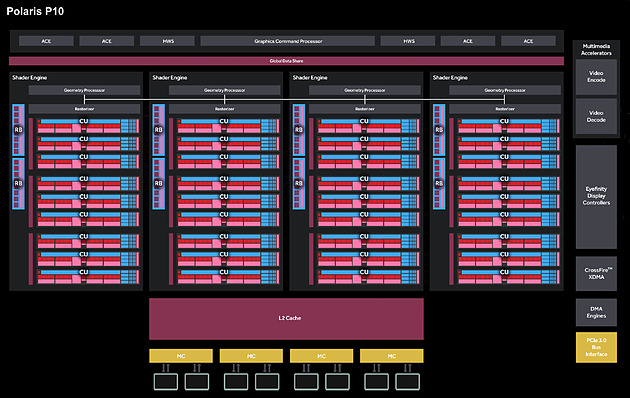
Task: Click the first Shader Engine's Geometry Processor
Action: click(x=84, y=90)
